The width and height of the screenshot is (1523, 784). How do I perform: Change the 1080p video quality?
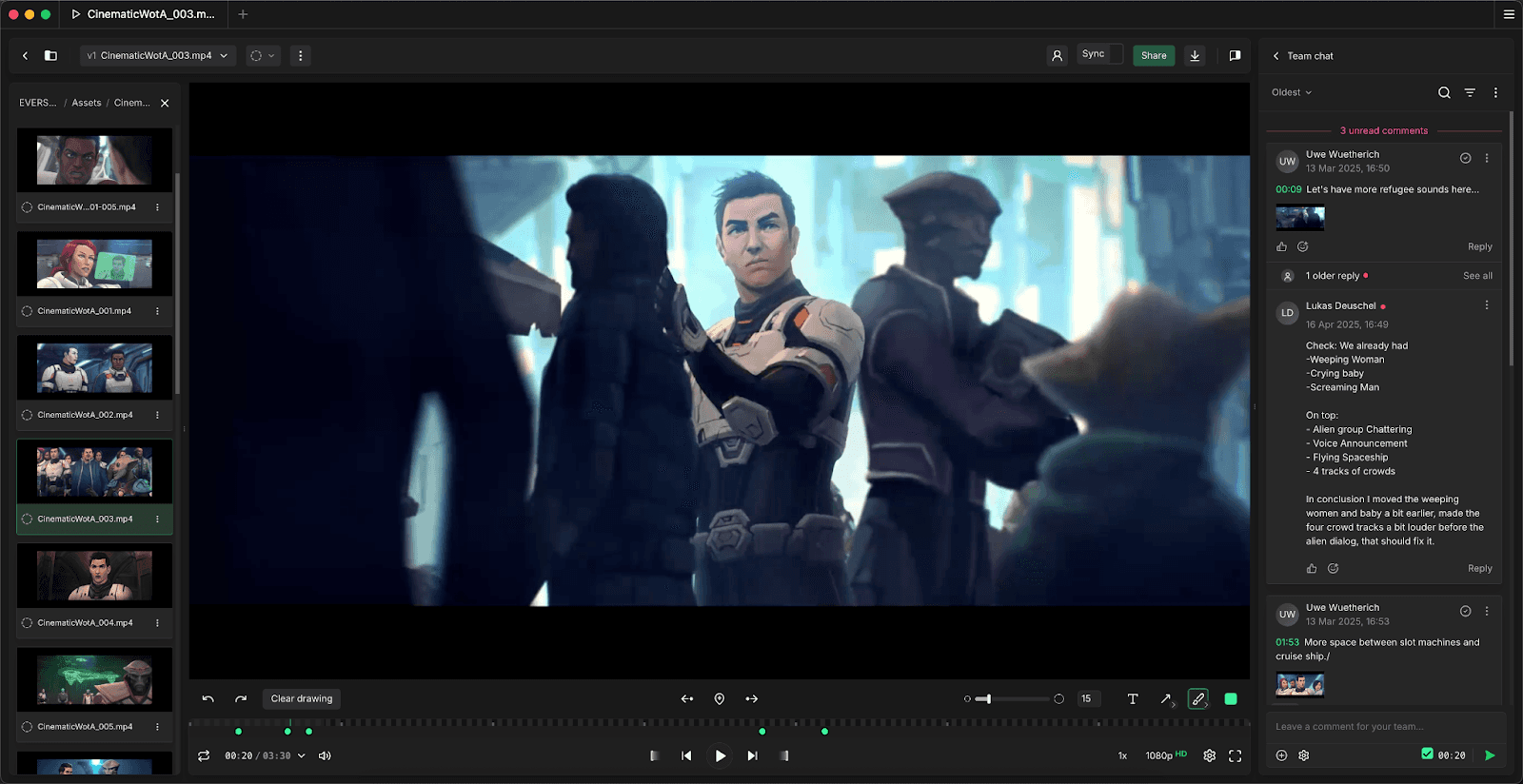[1166, 755]
